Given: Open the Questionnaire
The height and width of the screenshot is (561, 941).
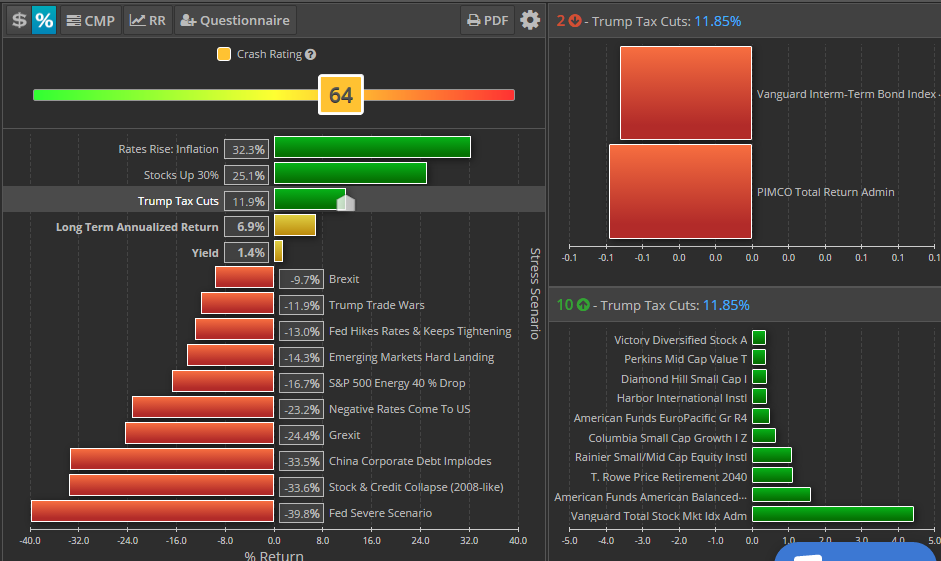Looking at the screenshot, I should tap(235, 20).
